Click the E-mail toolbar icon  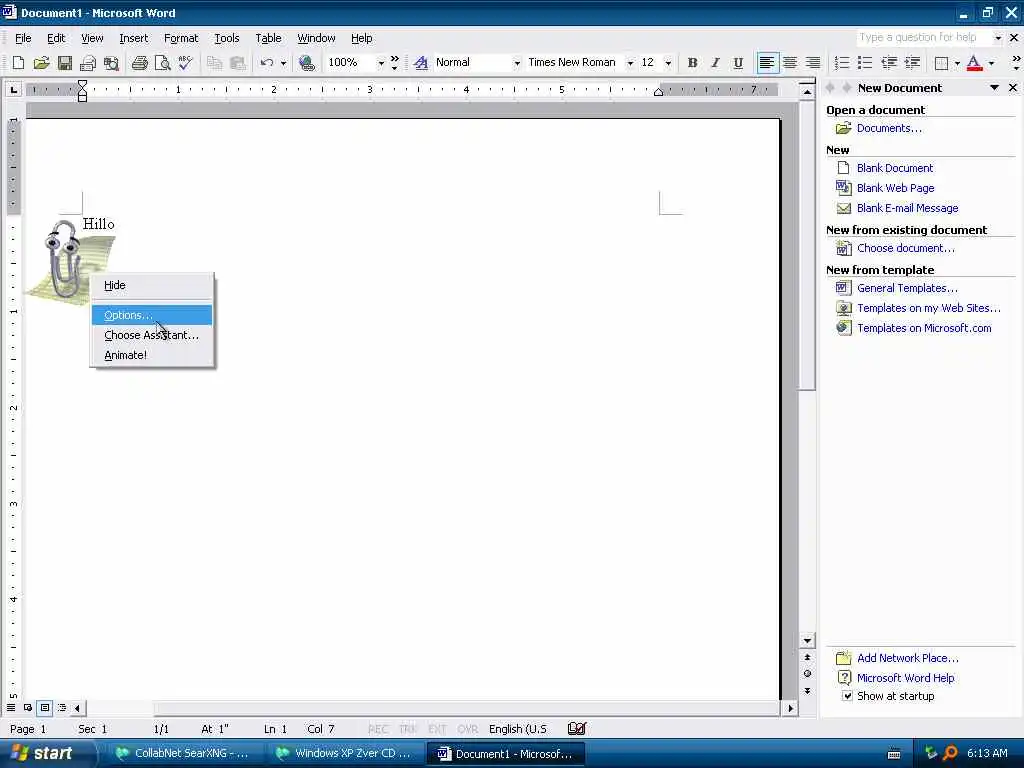pos(88,63)
